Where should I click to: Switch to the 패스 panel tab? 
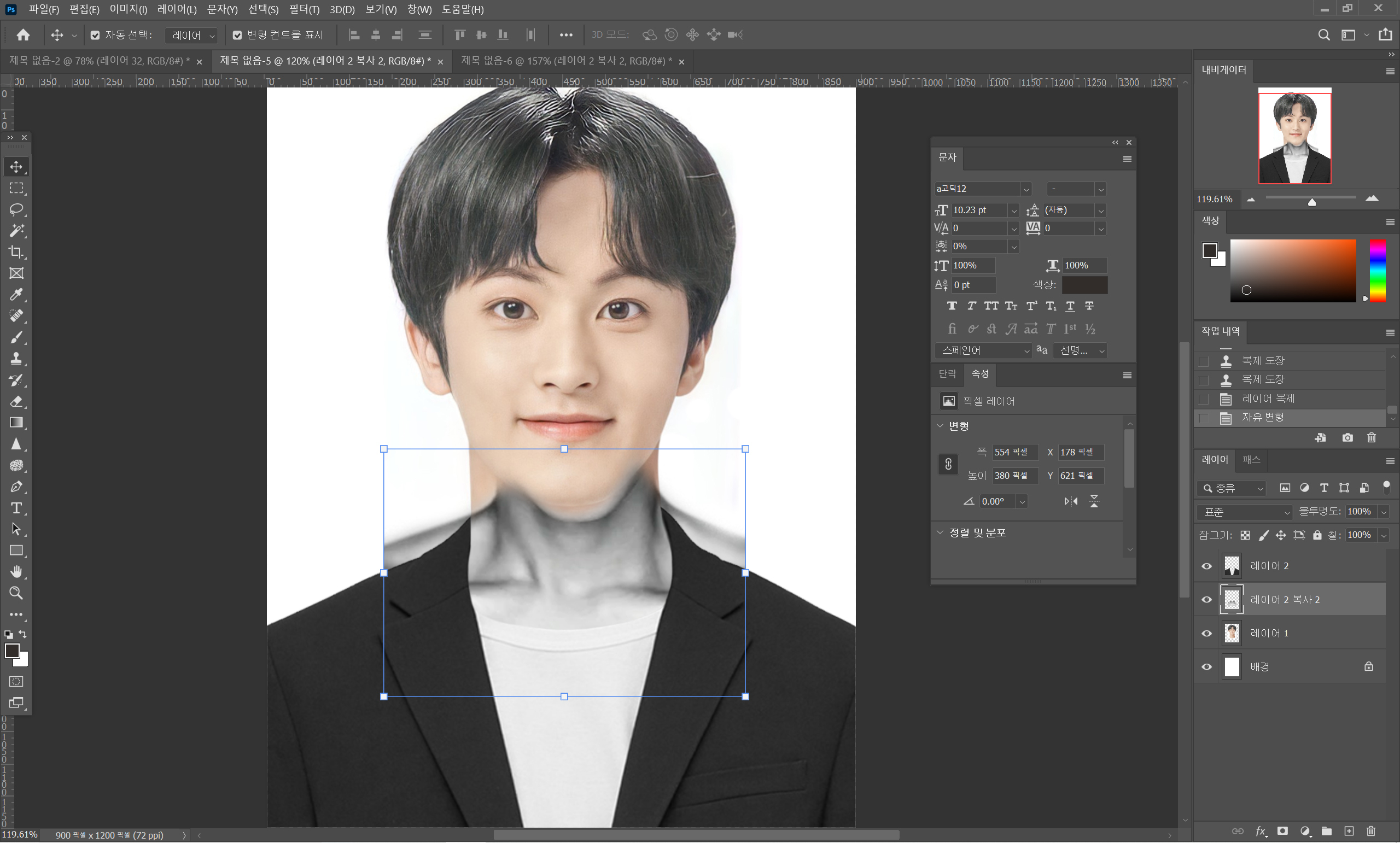point(1251,460)
